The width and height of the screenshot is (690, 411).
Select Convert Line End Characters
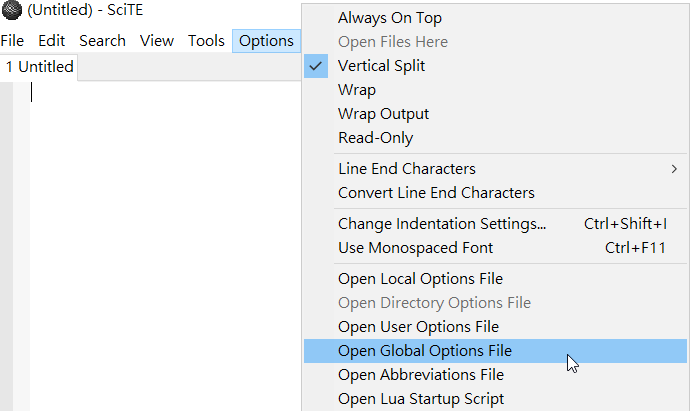pos(495,193)
